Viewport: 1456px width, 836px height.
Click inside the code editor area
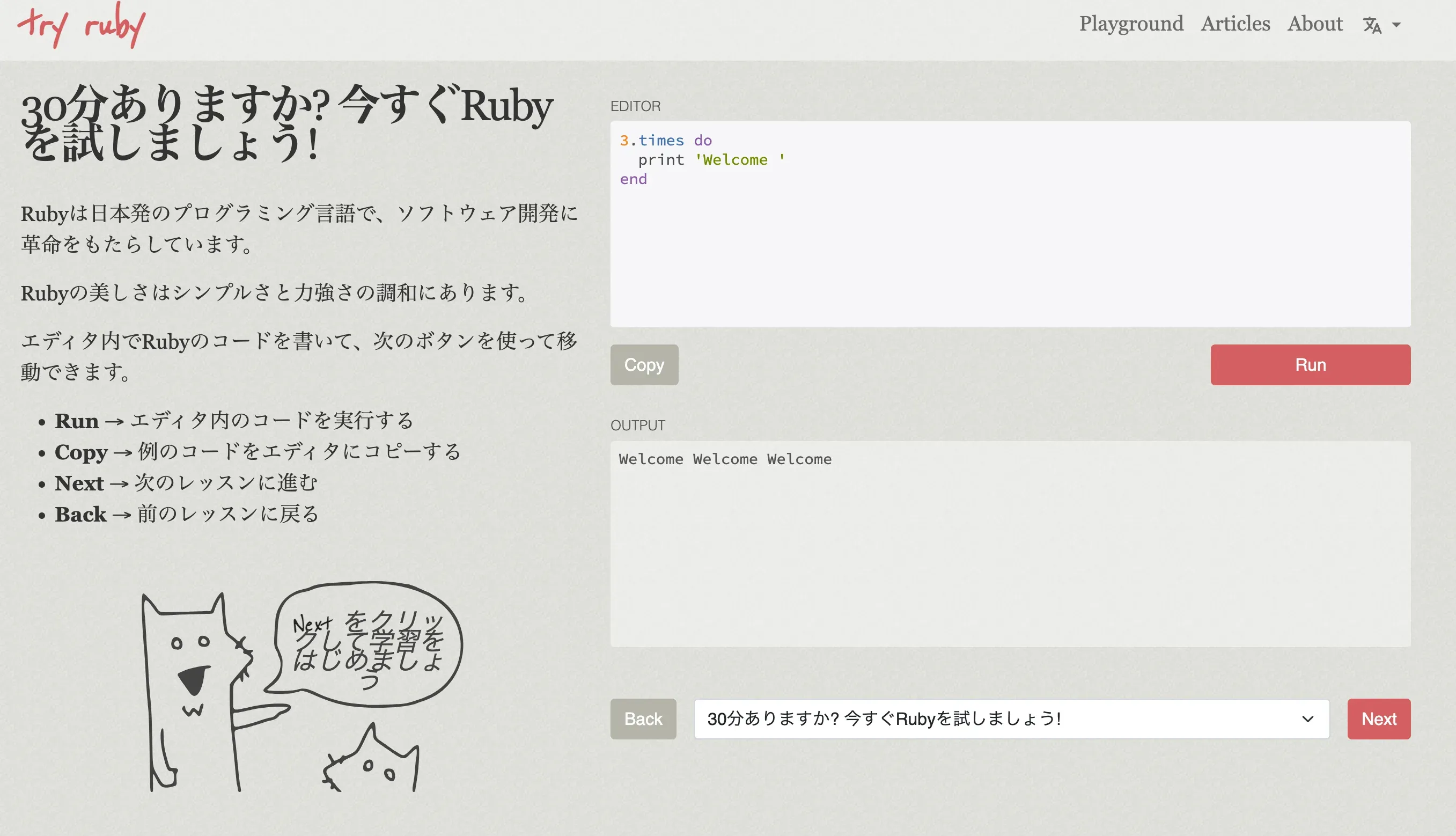click(x=1010, y=224)
